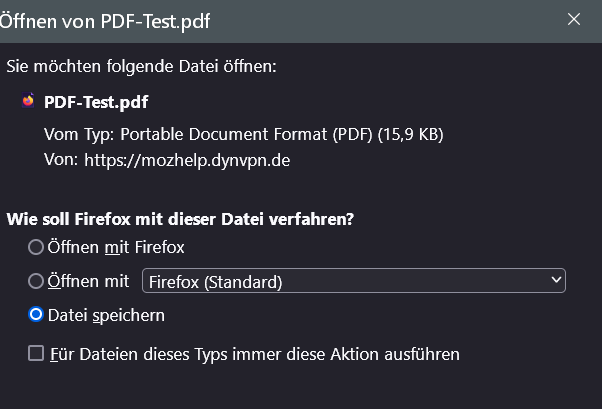The width and height of the screenshot is (602, 409).
Task: Click the "Öffnen mit Firefox" option label
Action: [116, 246]
